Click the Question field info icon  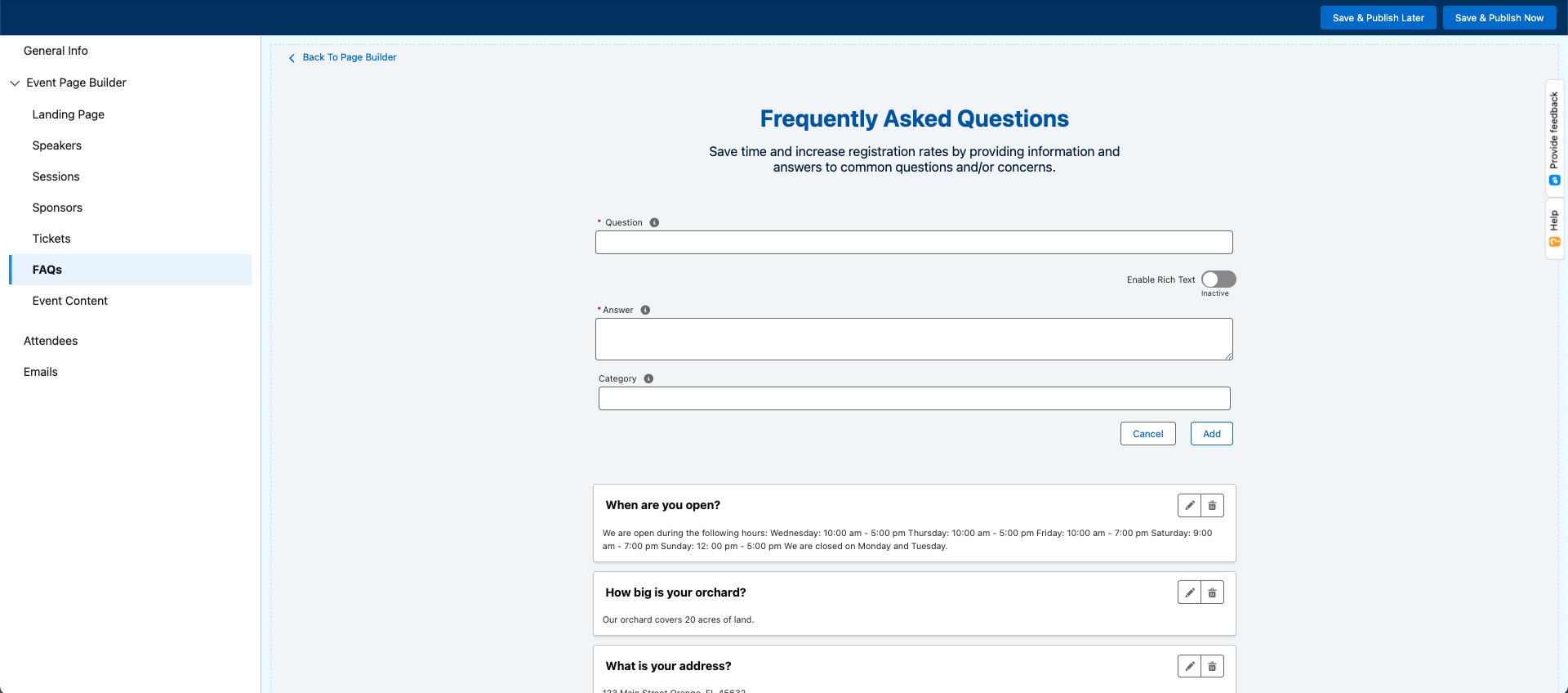coord(654,222)
